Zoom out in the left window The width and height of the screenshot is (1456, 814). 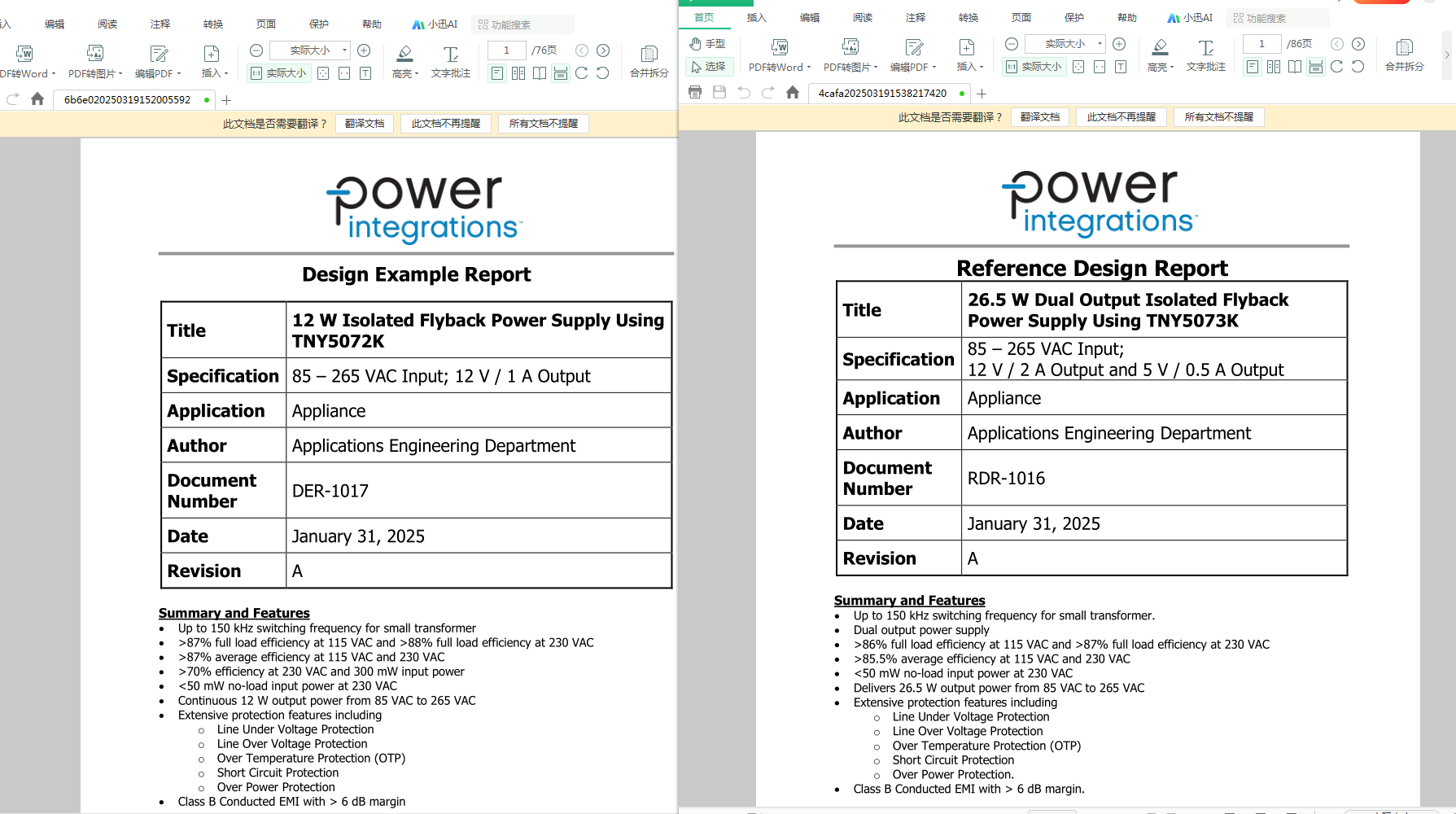256,50
